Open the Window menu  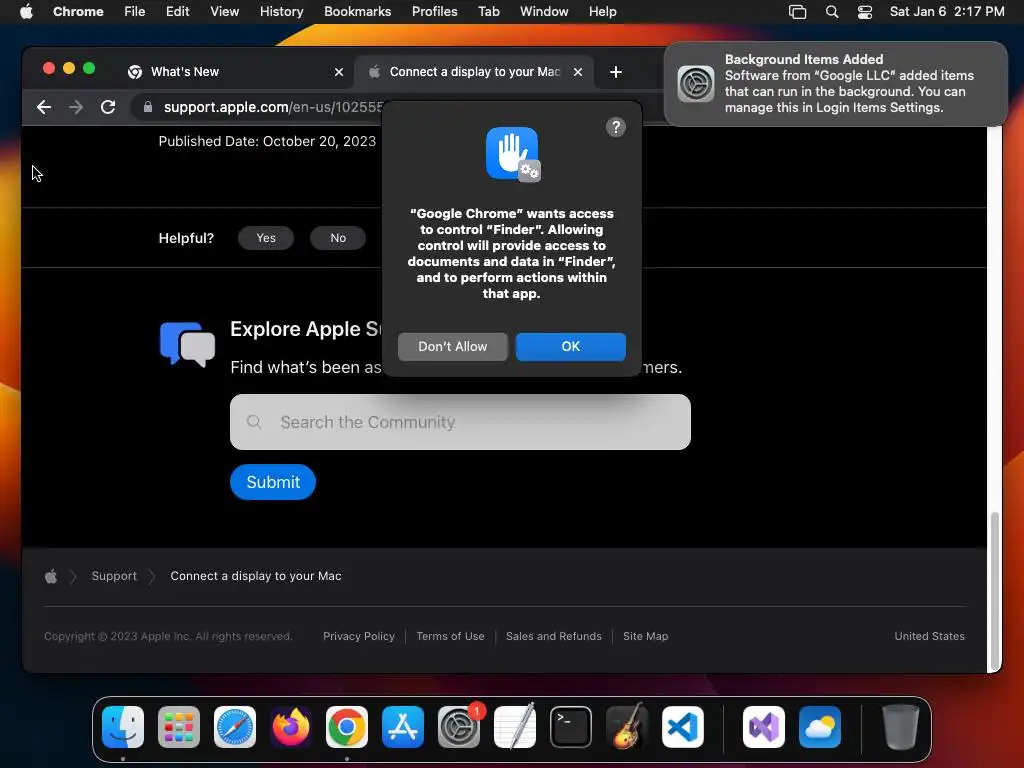point(544,12)
